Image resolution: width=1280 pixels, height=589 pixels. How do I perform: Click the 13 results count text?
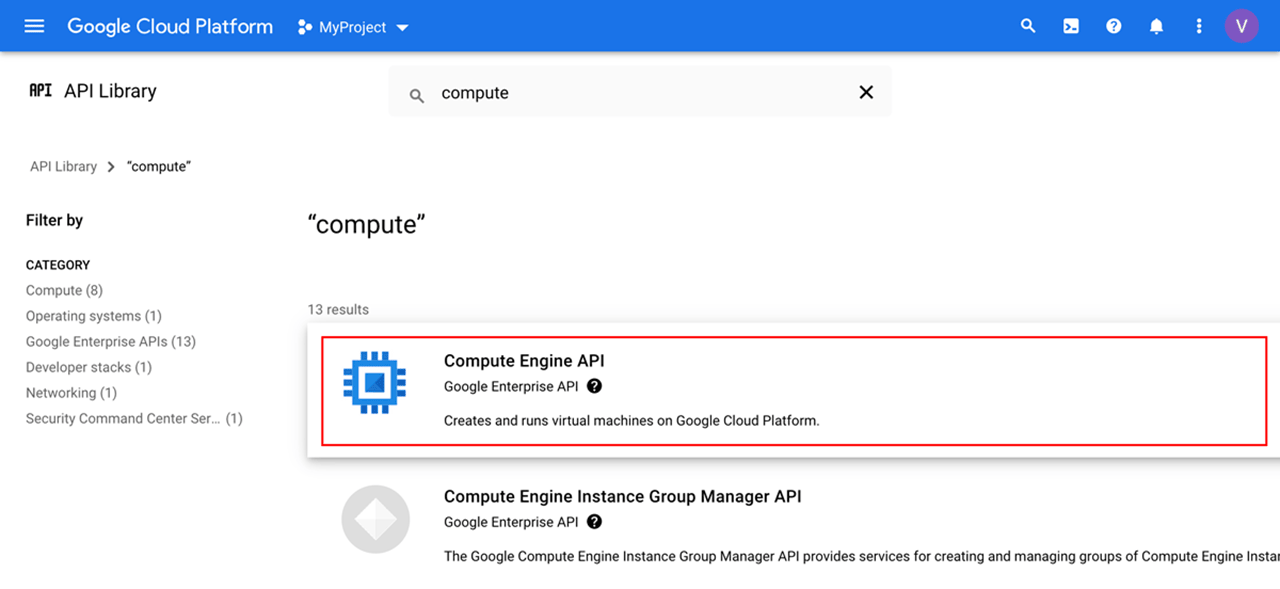pos(338,309)
